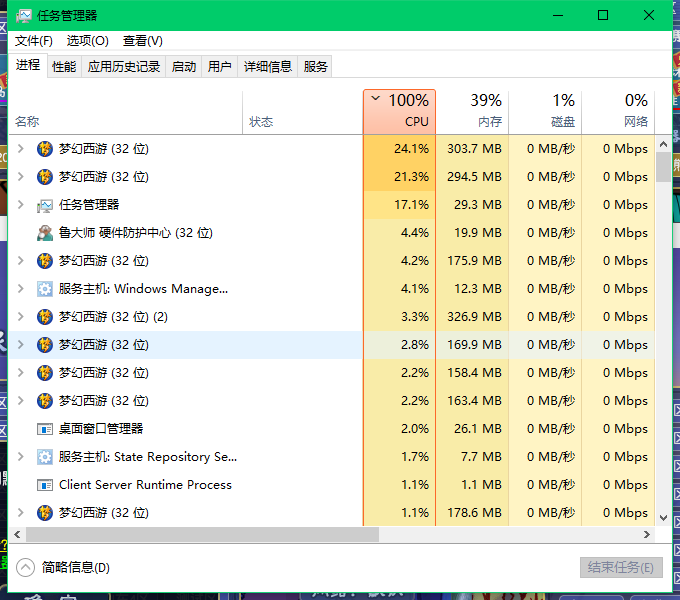
Task: Click 简略信息(D) to show fewer details
Action: [76, 567]
